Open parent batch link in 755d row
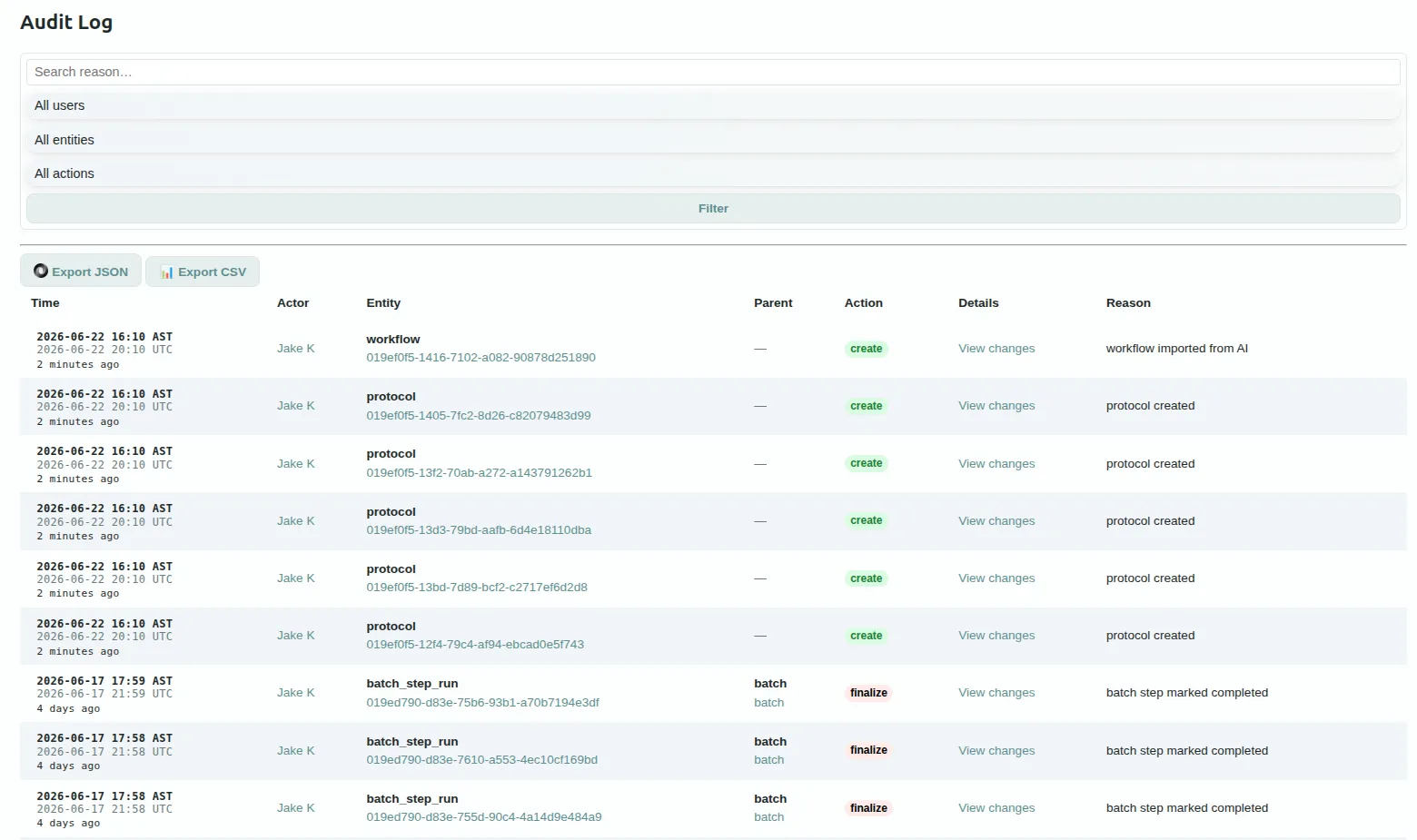This screenshot has width=1417, height=840. pos(768,816)
